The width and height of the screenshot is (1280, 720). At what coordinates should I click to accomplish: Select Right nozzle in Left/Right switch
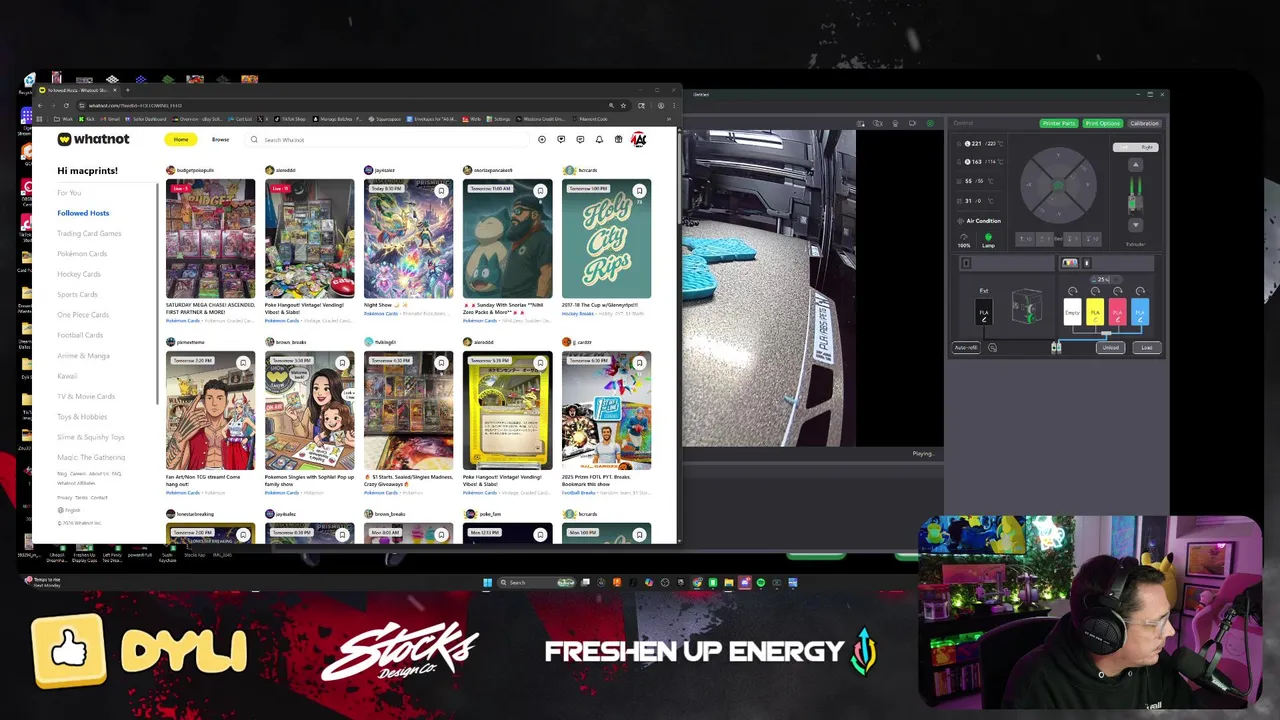click(1146, 147)
